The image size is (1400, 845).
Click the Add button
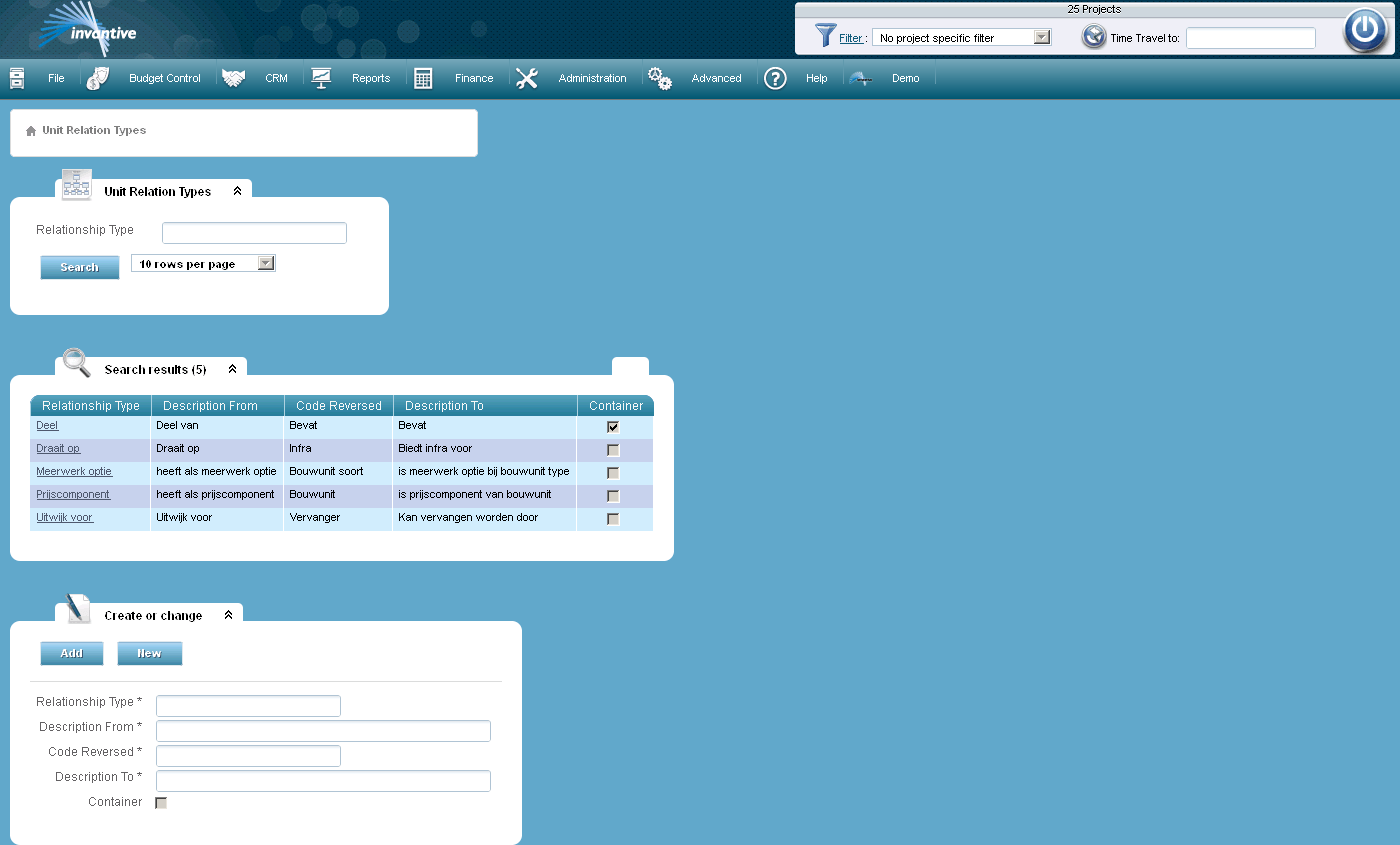[x=71, y=653]
